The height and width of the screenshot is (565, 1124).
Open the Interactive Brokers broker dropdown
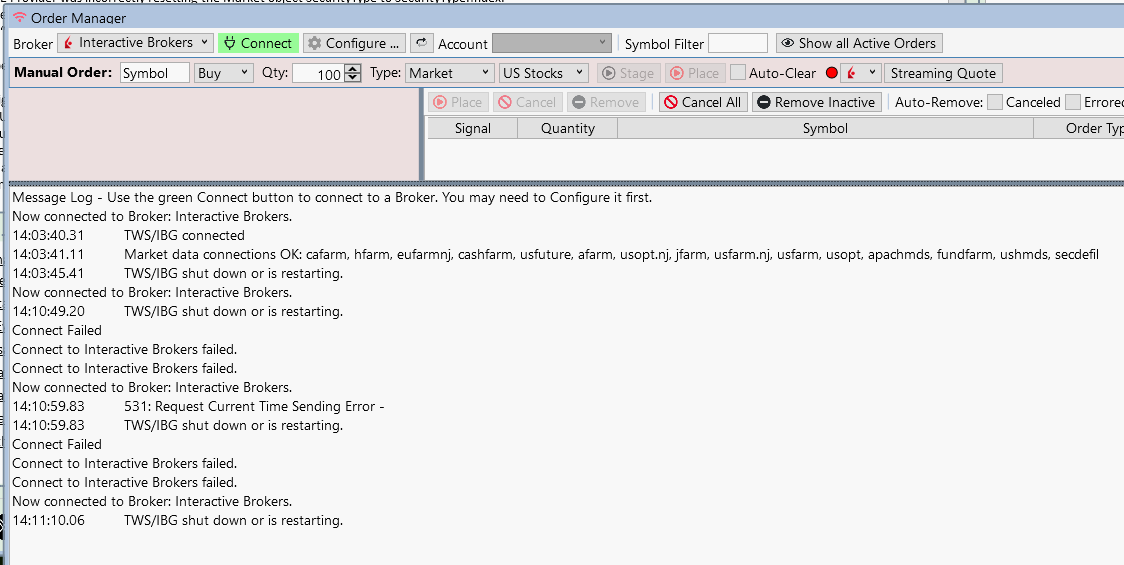tap(135, 43)
